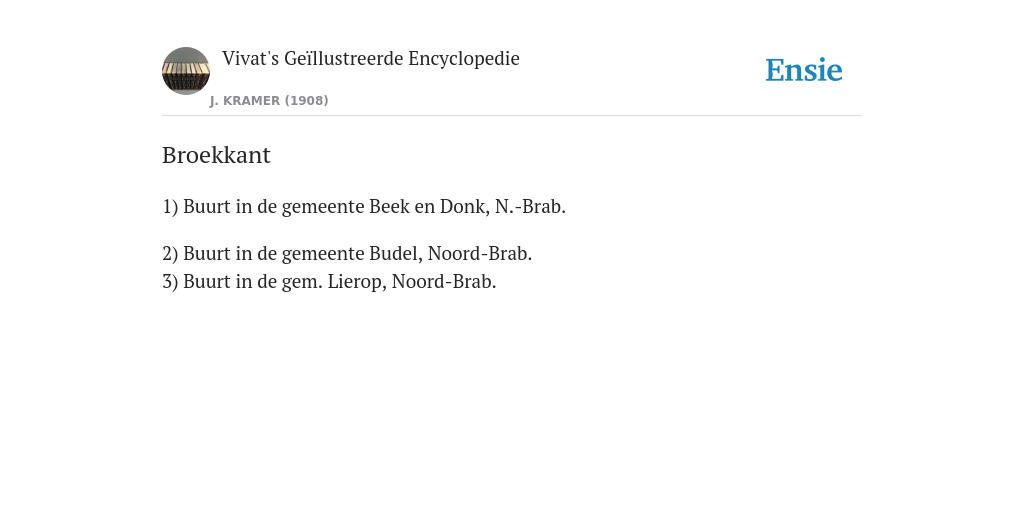The image size is (1024, 512).
Task: Click Noord-Brab. in the Lierop entry
Action: (444, 281)
